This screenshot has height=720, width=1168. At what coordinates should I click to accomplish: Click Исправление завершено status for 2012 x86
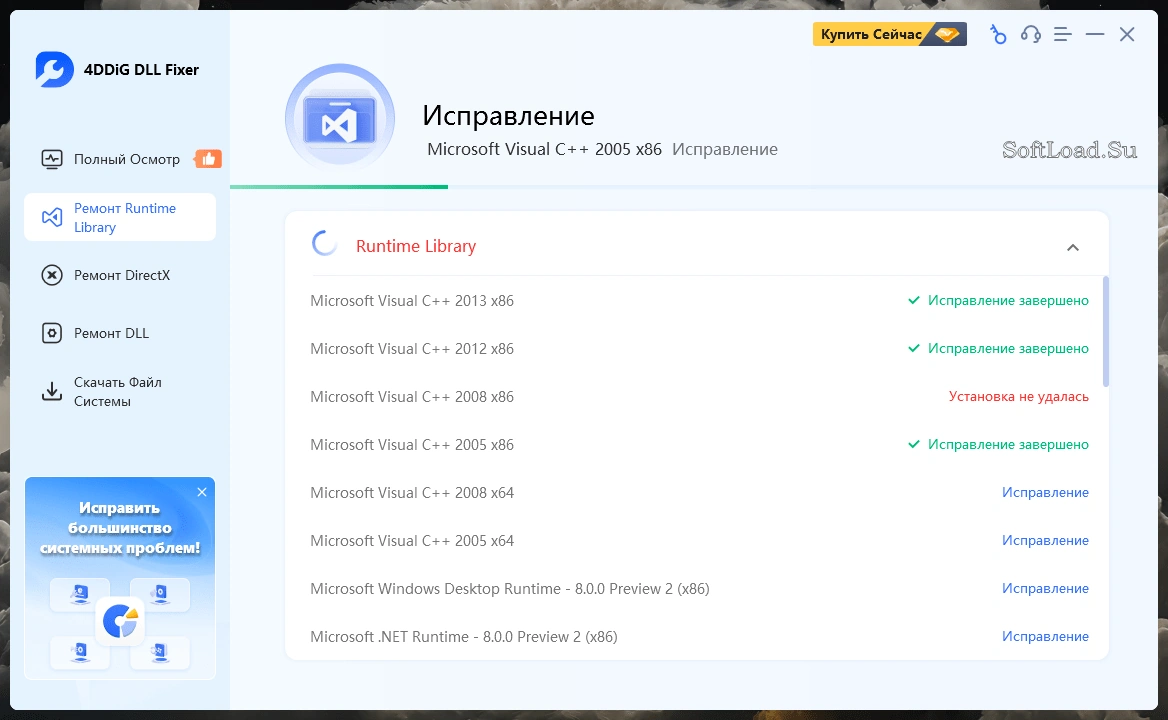[998, 348]
